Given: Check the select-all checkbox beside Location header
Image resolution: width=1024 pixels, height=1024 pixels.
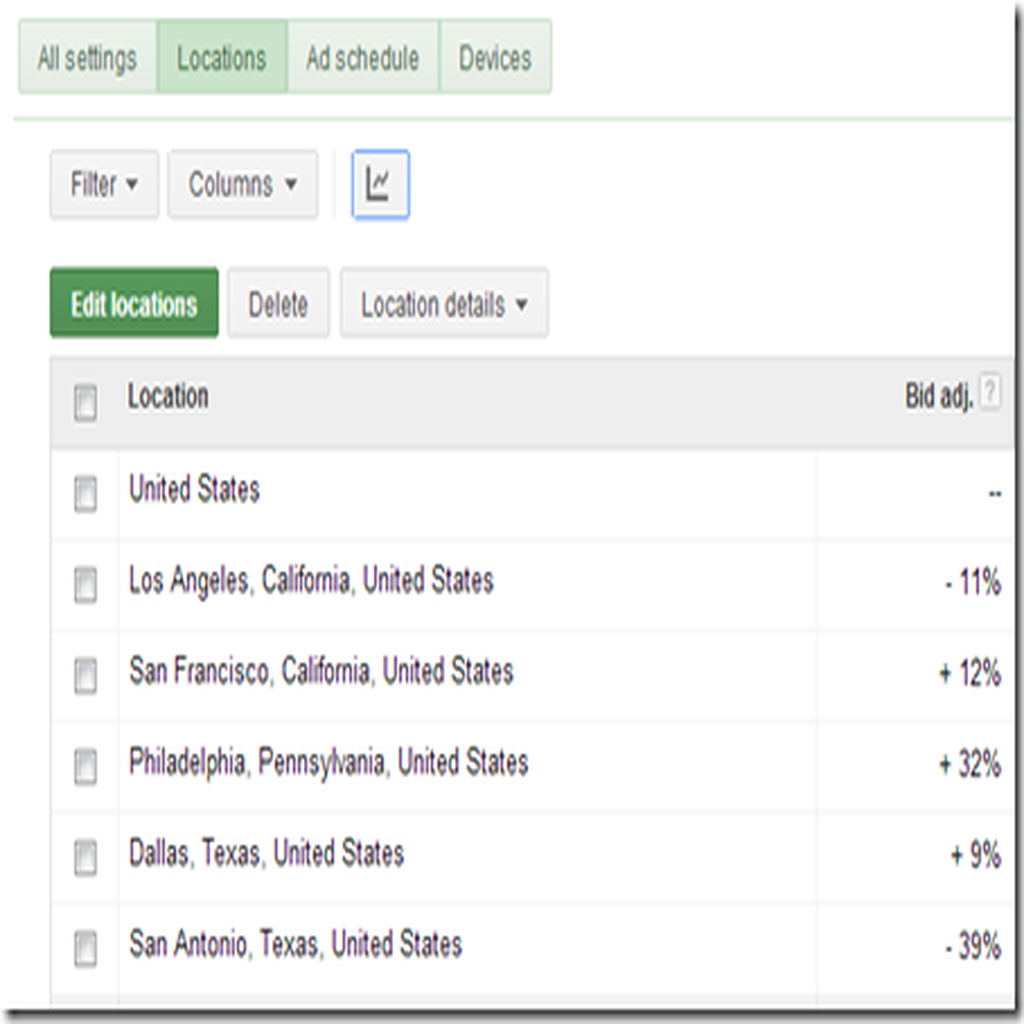Looking at the screenshot, I should (86, 402).
